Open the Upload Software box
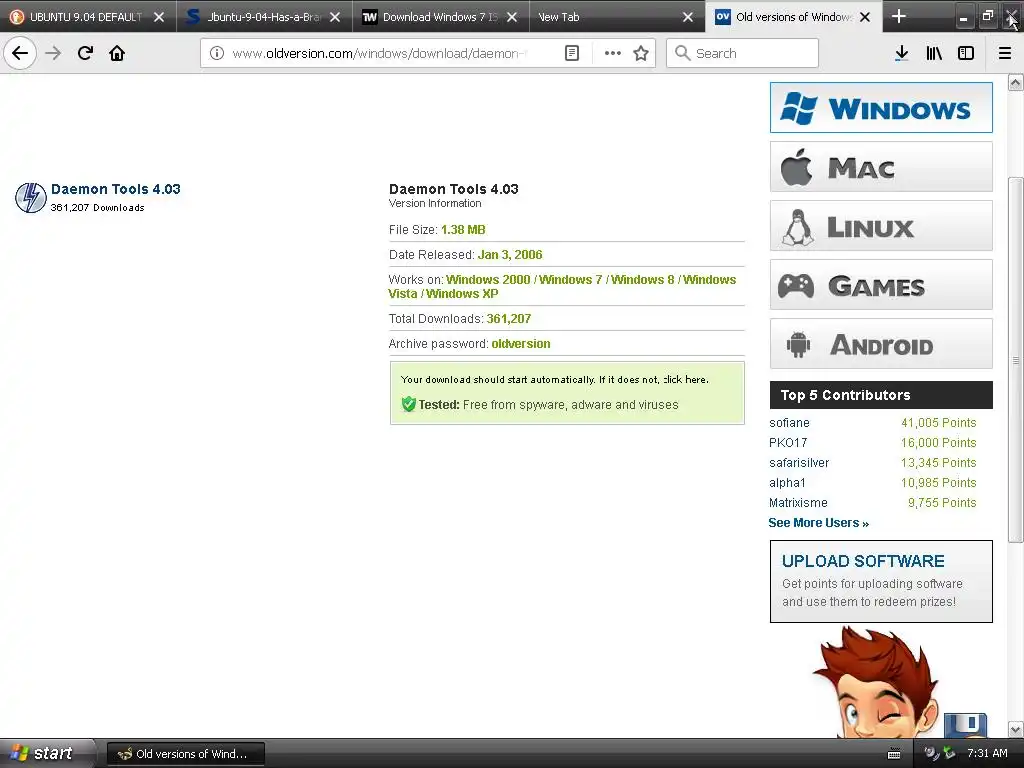The image size is (1024, 768). [x=881, y=581]
